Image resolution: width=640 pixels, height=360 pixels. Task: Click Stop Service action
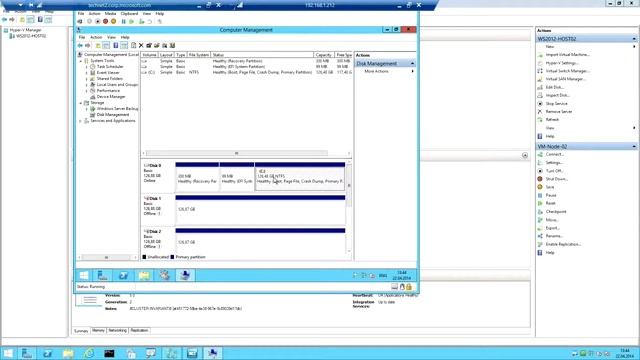click(x=556, y=103)
